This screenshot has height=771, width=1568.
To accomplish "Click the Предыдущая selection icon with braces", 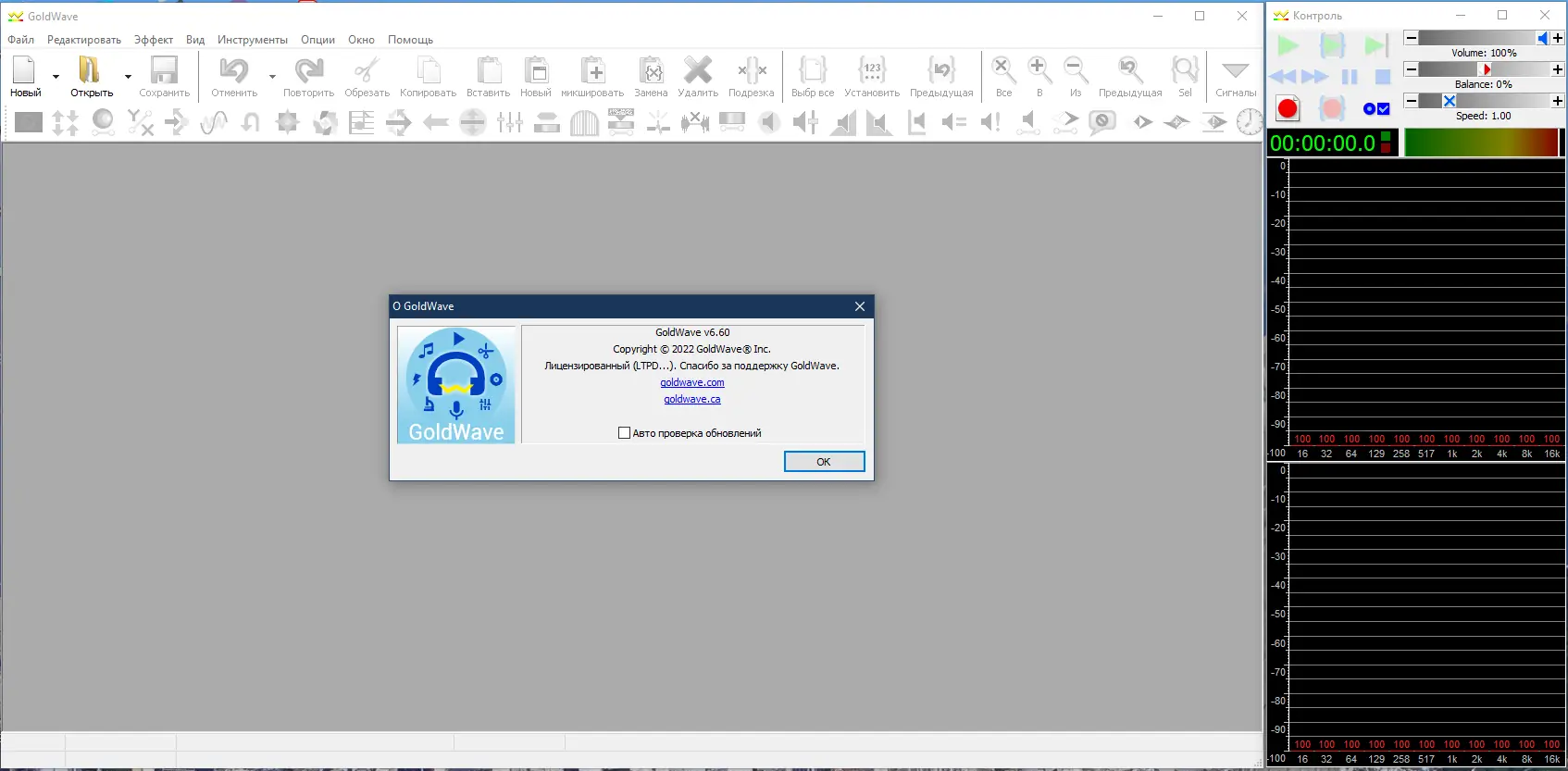I will pos(941,70).
